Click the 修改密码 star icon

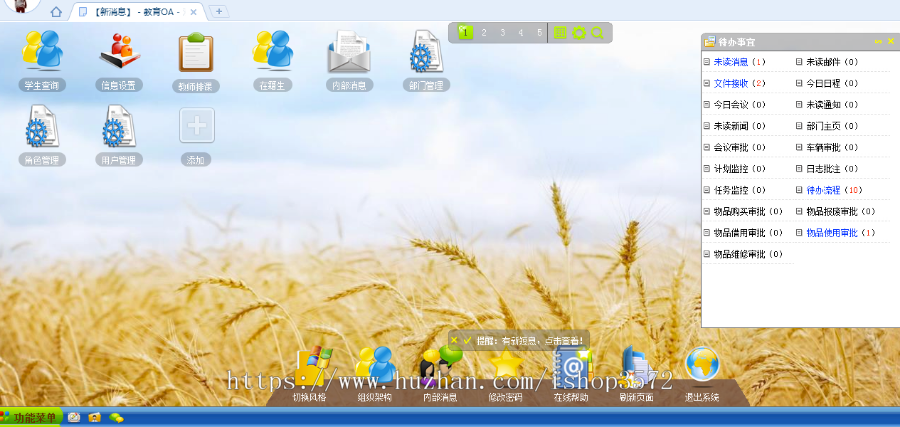tap(506, 365)
